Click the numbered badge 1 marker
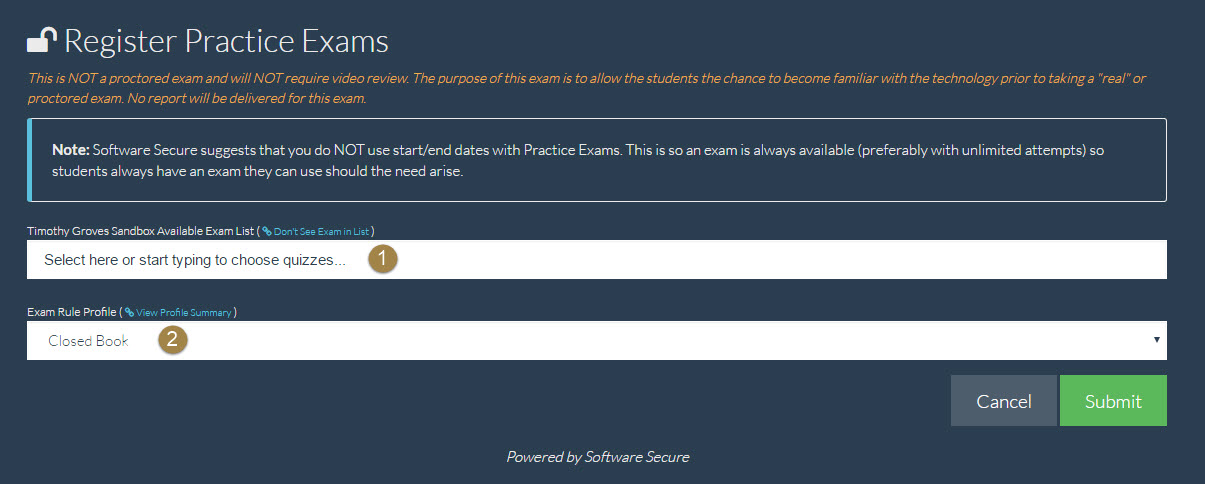1205x484 pixels. pyautogui.click(x=383, y=259)
